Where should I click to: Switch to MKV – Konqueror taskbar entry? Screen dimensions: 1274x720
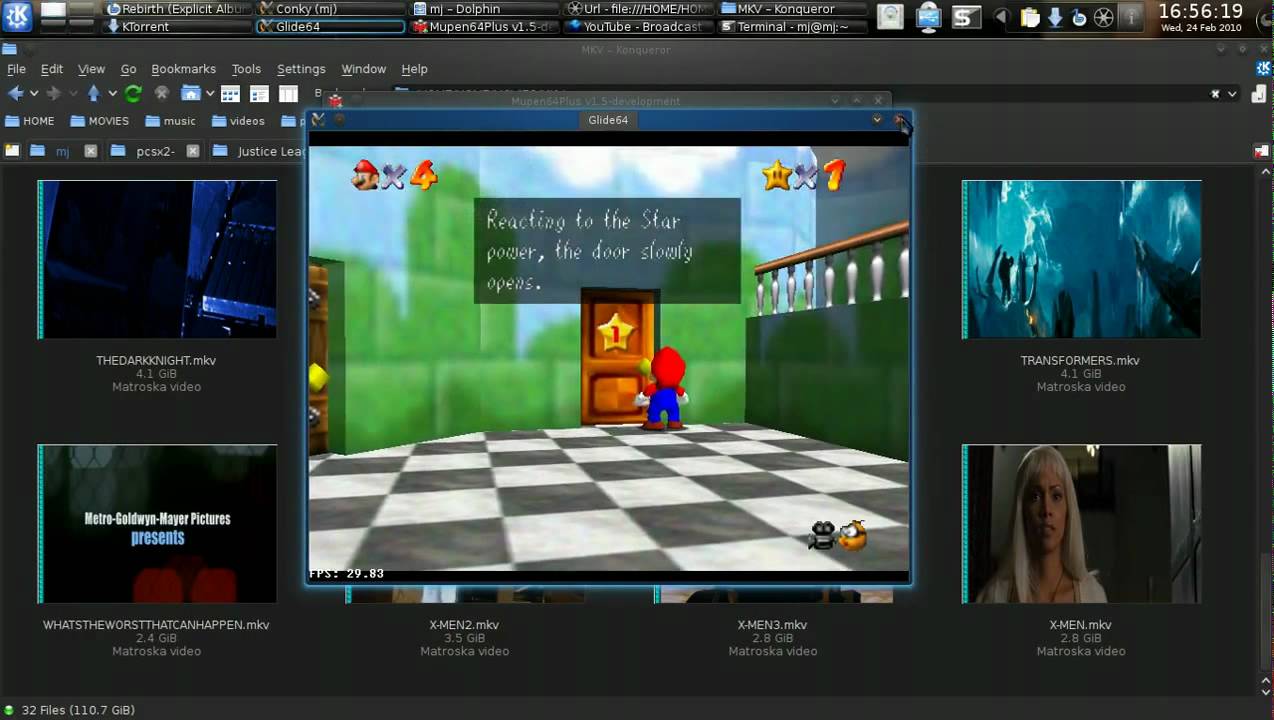(x=791, y=9)
